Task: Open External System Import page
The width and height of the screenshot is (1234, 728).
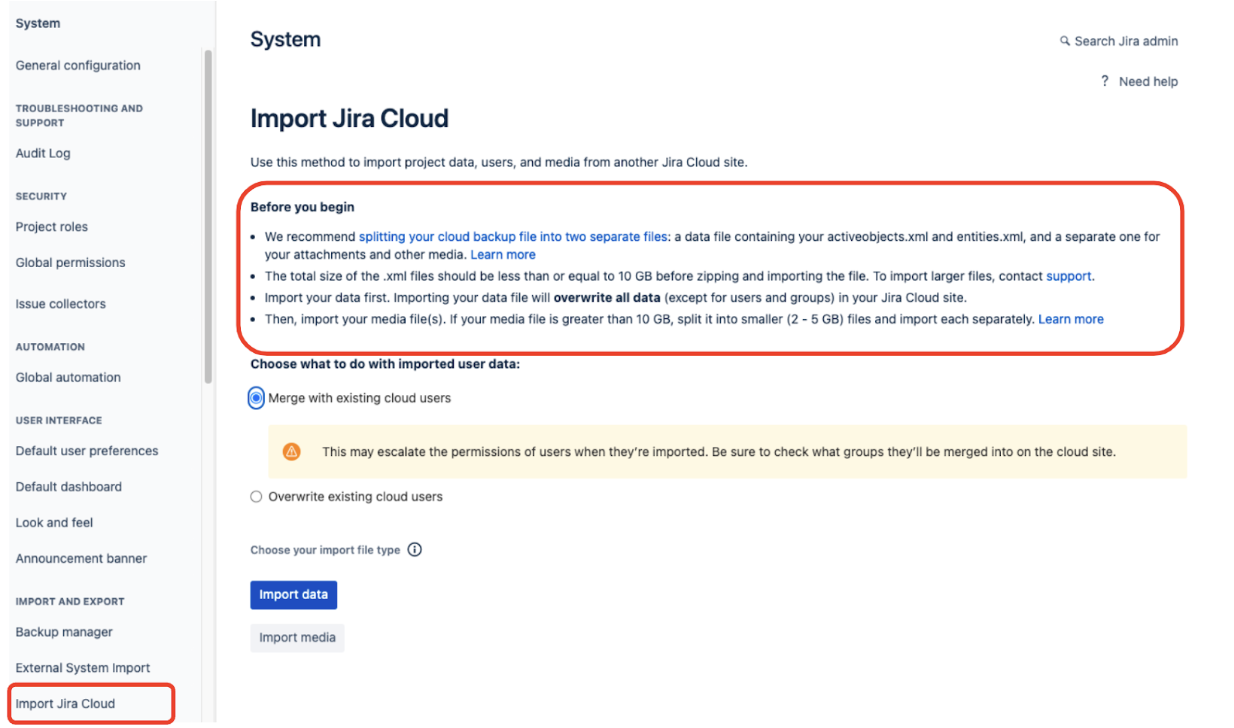Action: pos(83,668)
